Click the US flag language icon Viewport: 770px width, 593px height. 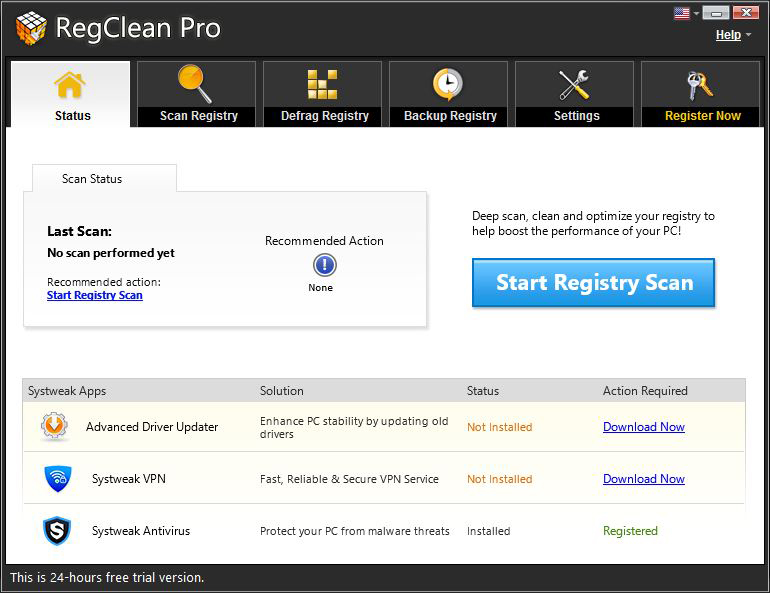[682, 13]
